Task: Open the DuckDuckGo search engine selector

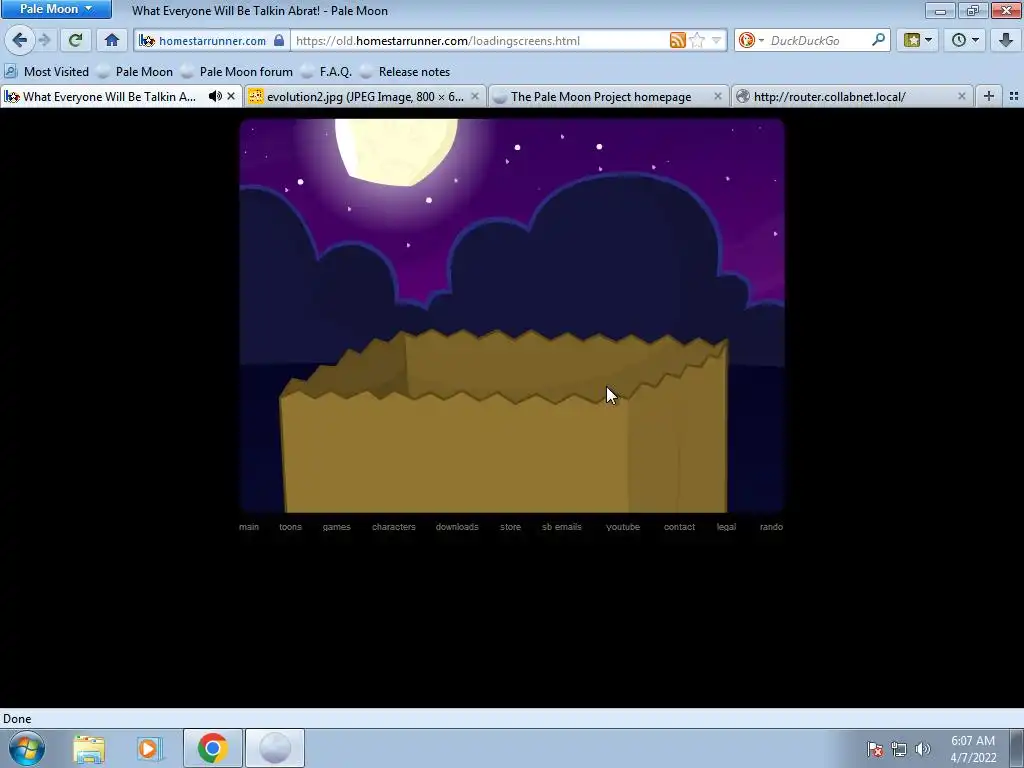Action: pyautogui.click(x=751, y=40)
